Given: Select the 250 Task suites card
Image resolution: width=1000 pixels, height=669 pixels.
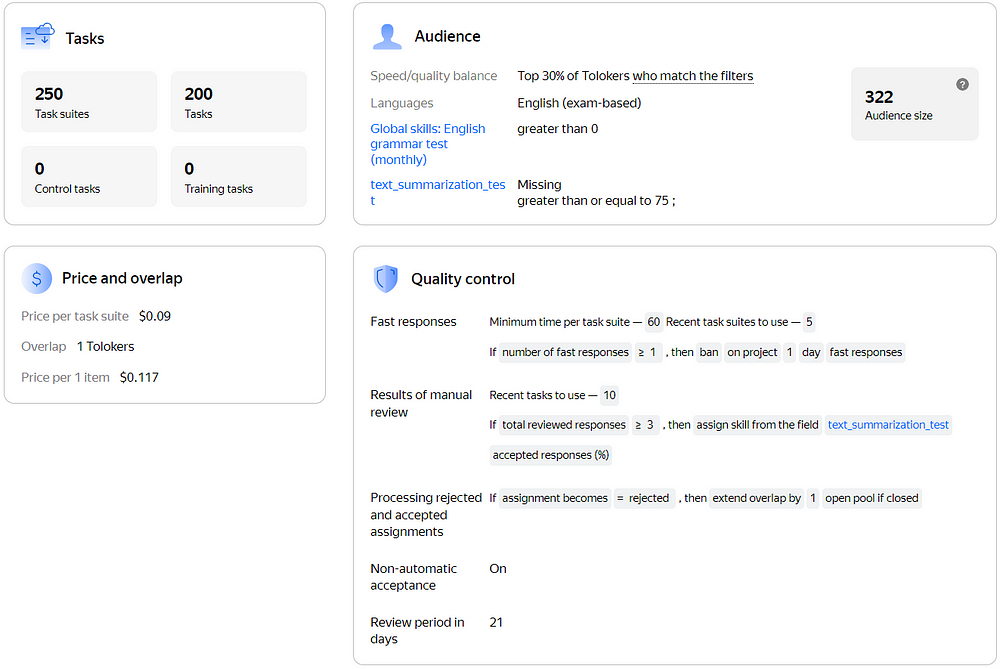Looking at the screenshot, I should (x=89, y=102).
